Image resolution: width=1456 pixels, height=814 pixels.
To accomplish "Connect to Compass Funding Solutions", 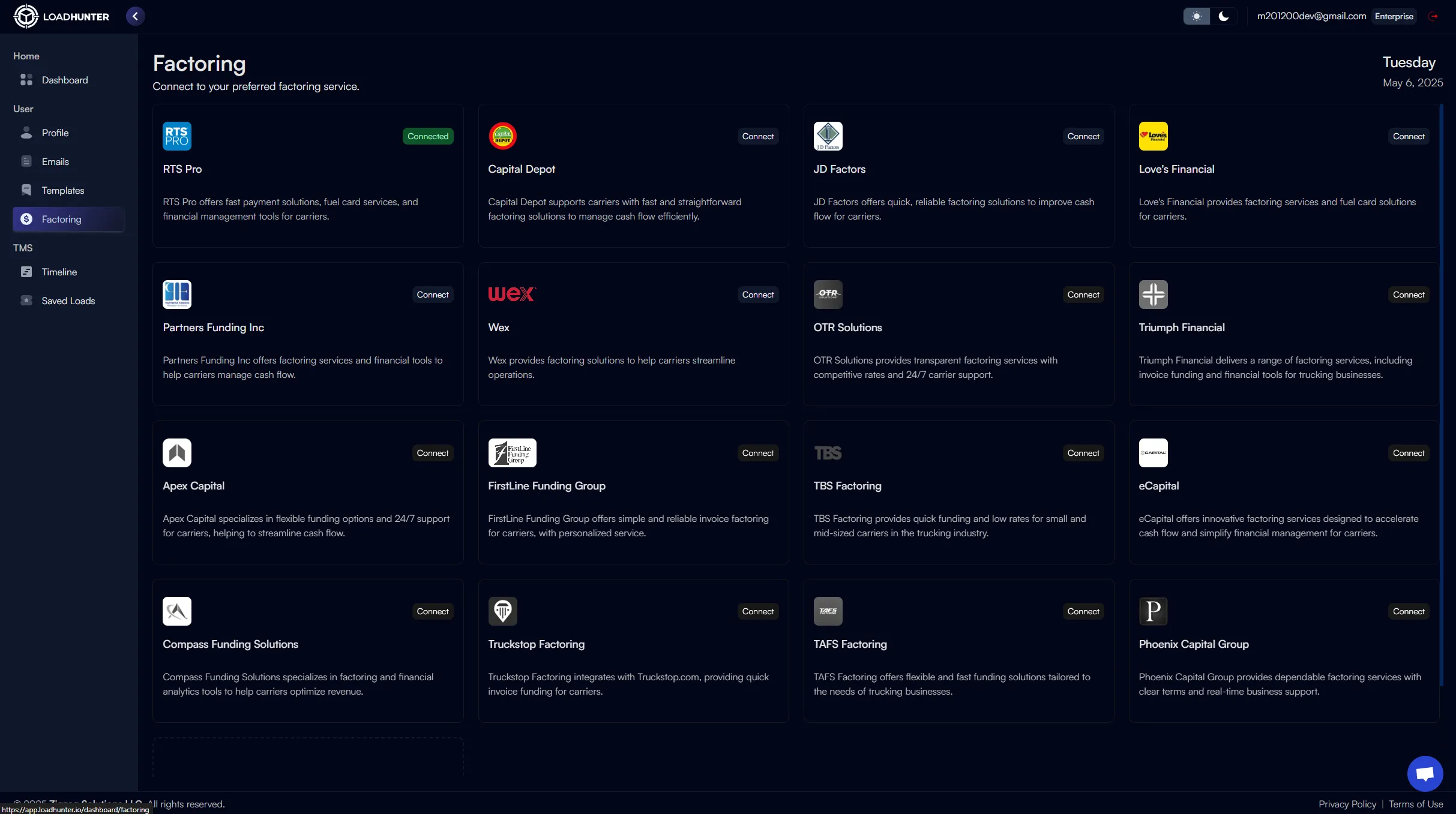I will [x=432, y=611].
